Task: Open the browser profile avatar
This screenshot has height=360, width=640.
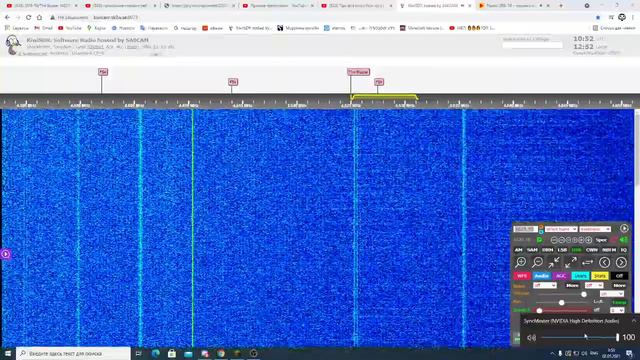Action: pyautogui.click(x=622, y=17)
